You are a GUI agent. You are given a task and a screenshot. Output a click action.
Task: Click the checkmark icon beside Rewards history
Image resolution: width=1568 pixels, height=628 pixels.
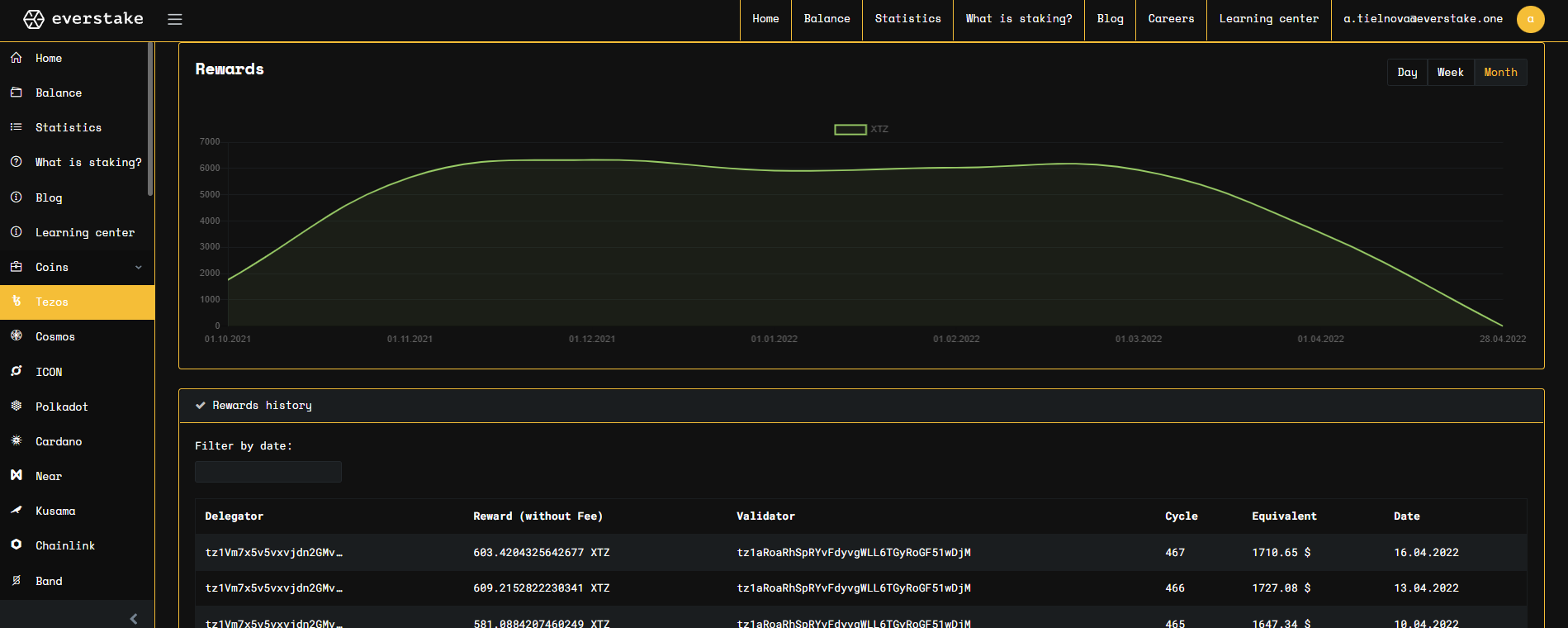coord(201,406)
